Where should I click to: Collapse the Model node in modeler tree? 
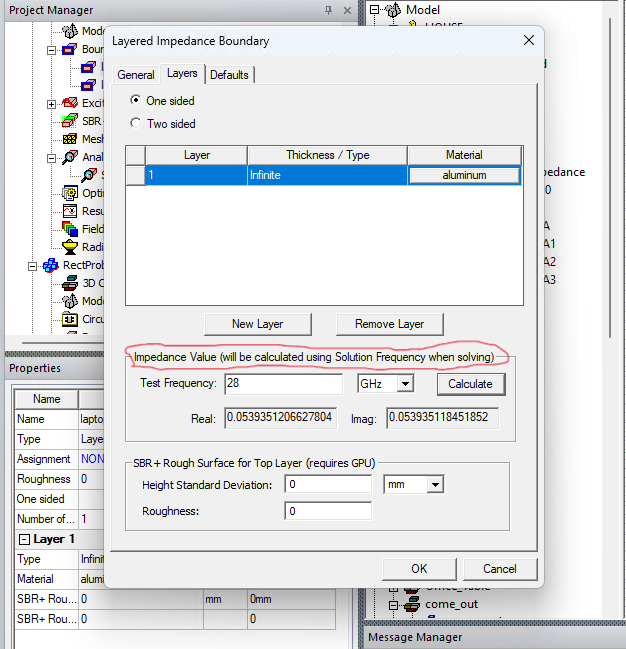point(374,10)
